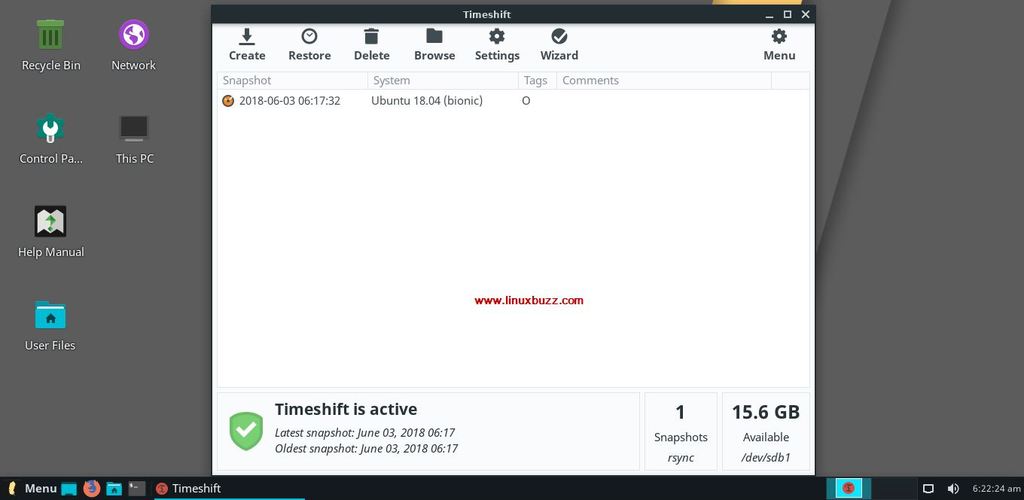1024x500 pixels.
Task: Minimize the Timeshift window
Action: (769, 14)
